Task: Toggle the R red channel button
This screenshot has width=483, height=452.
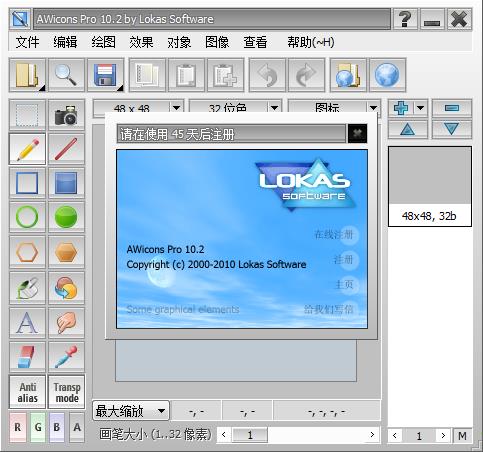Action: (x=18, y=427)
